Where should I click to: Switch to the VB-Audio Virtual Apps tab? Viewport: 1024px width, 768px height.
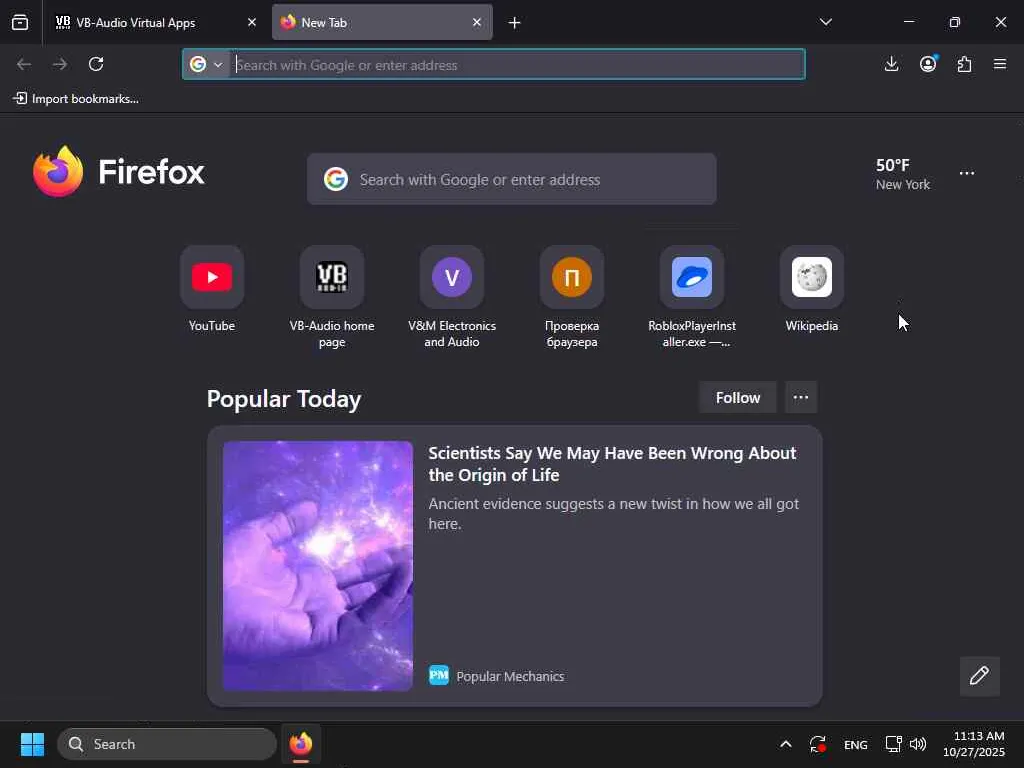[155, 22]
